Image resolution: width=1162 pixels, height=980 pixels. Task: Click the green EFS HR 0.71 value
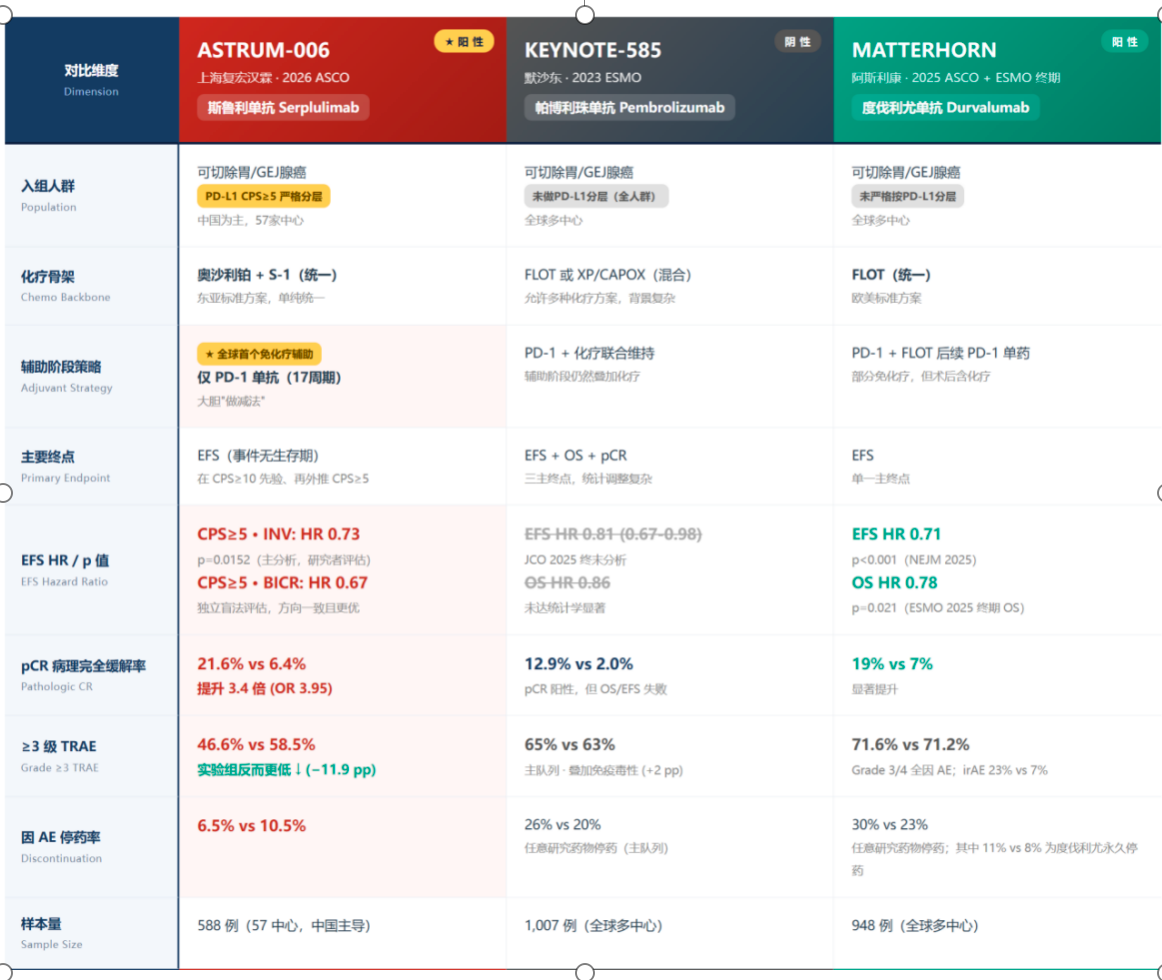point(896,534)
